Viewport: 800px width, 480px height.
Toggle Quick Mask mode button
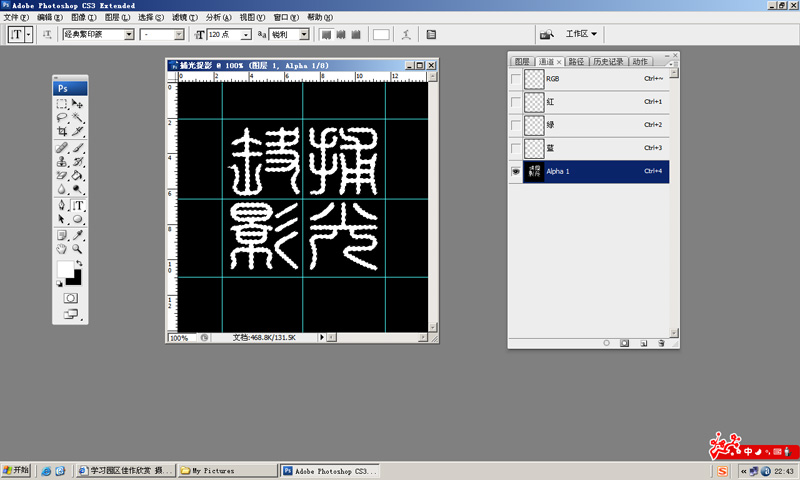(70, 298)
